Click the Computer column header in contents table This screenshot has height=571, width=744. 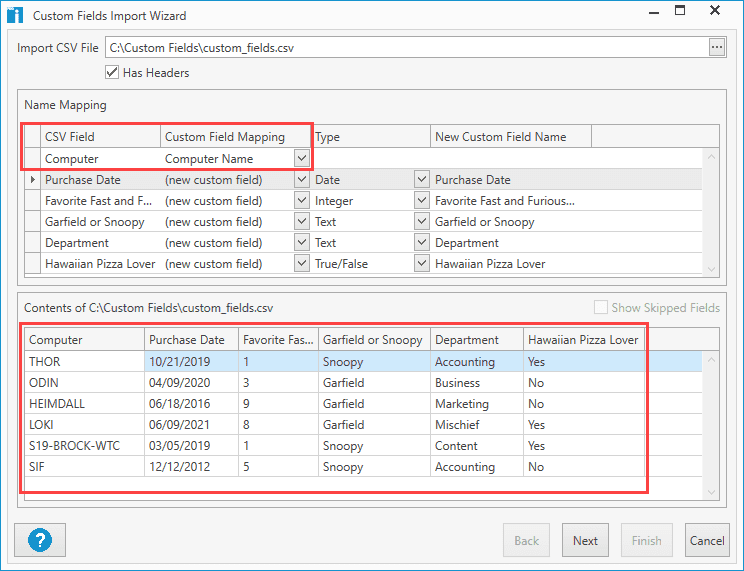pos(84,340)
